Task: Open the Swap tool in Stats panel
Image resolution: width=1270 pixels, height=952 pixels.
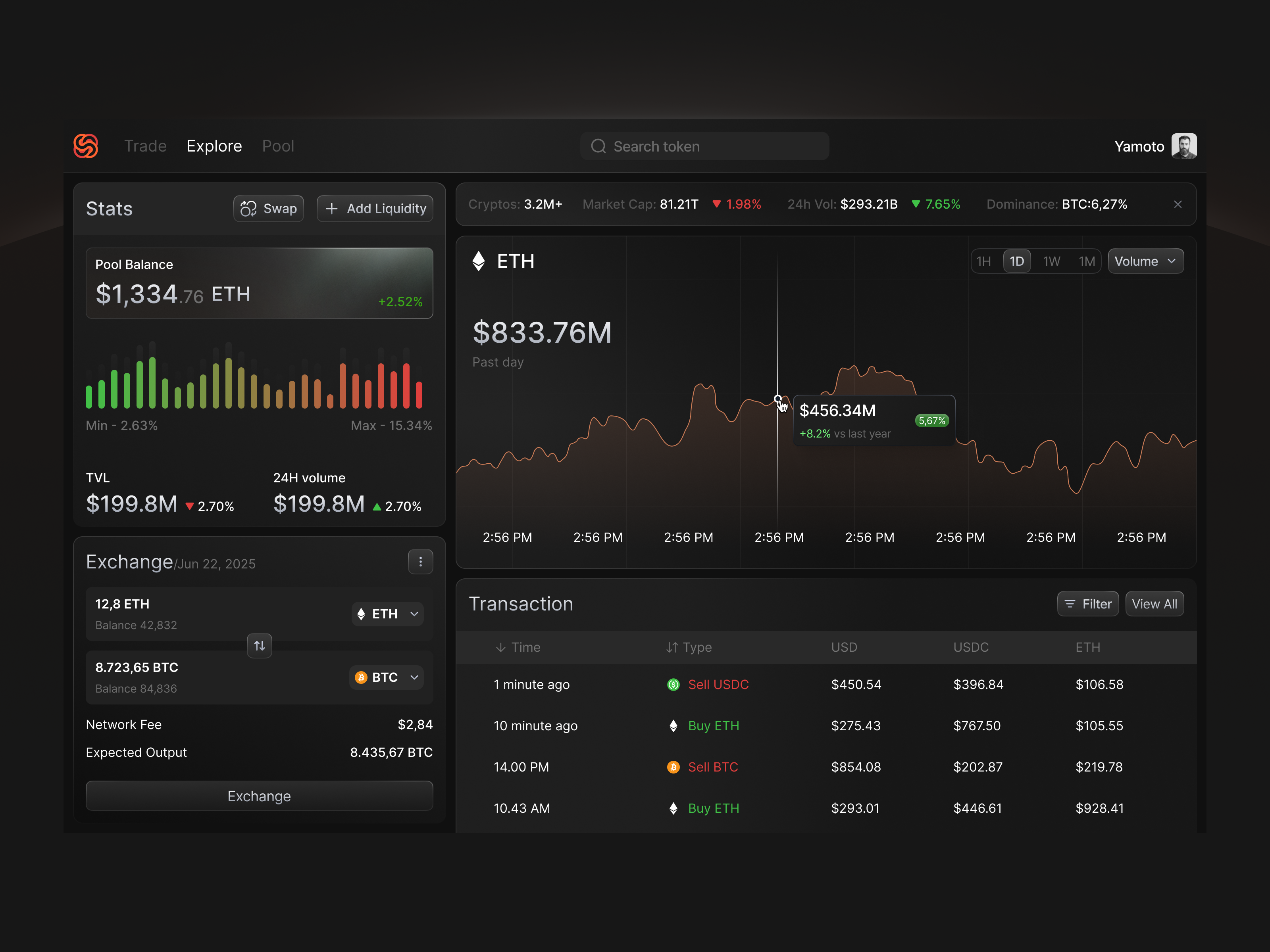Action: (x=268, y=208)
